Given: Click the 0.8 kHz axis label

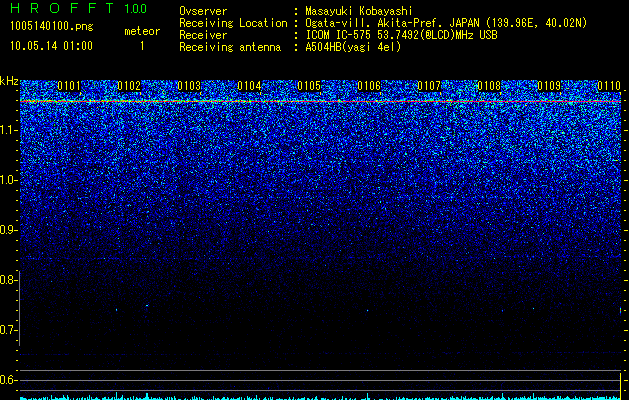Looking at the screenshot, I should (8, 280).
